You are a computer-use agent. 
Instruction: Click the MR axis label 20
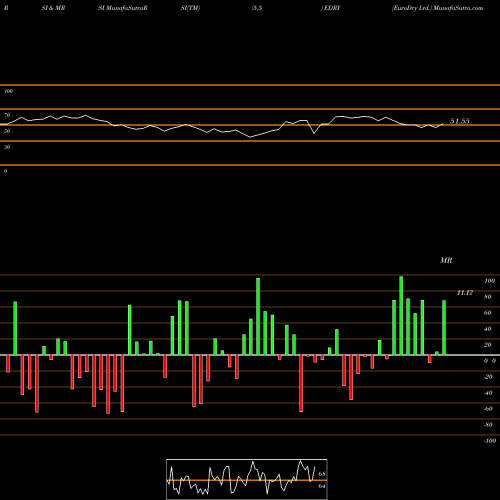pos(487,345)
